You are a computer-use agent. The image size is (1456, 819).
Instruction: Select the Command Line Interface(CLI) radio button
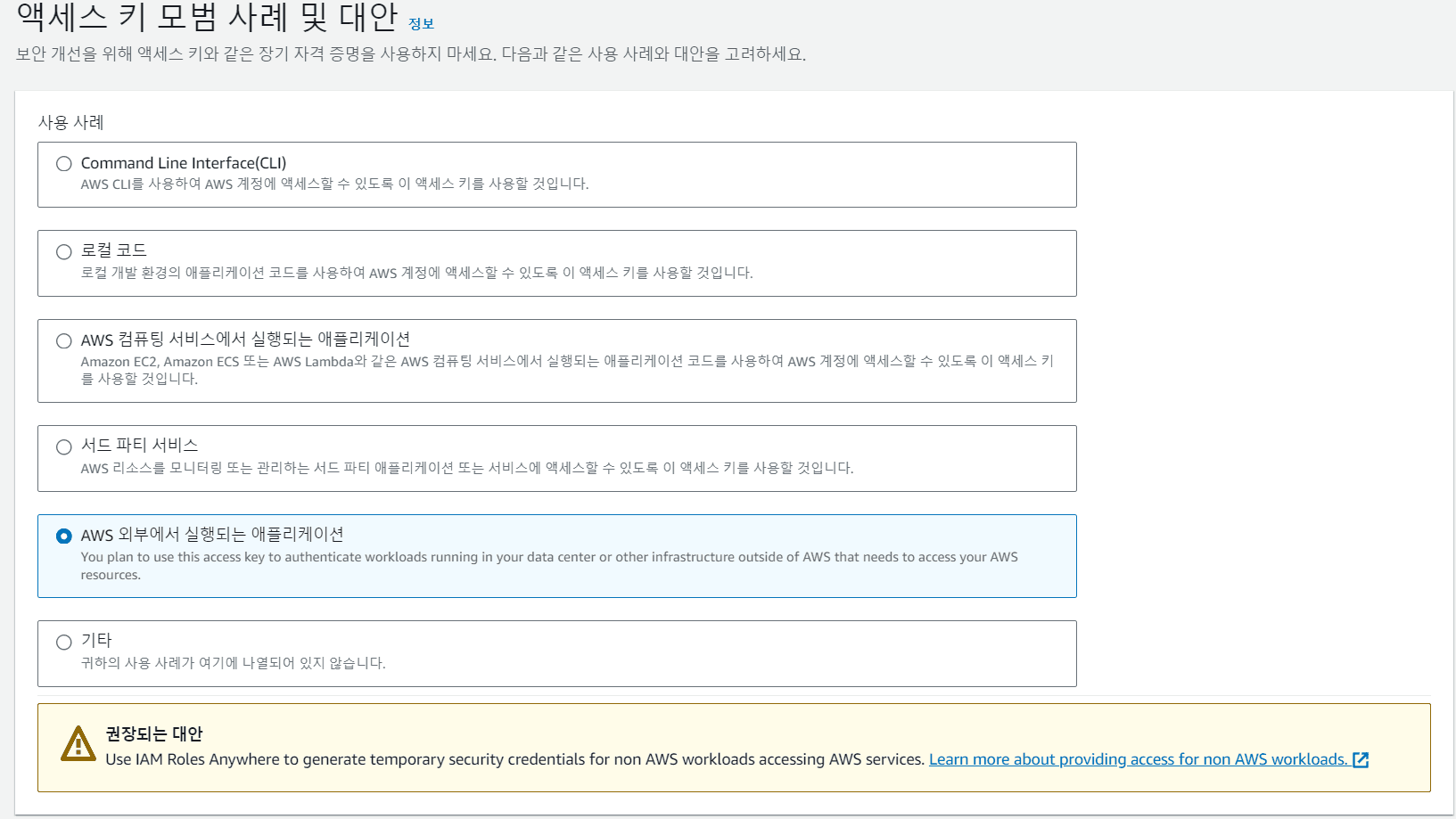coord(64,164)
